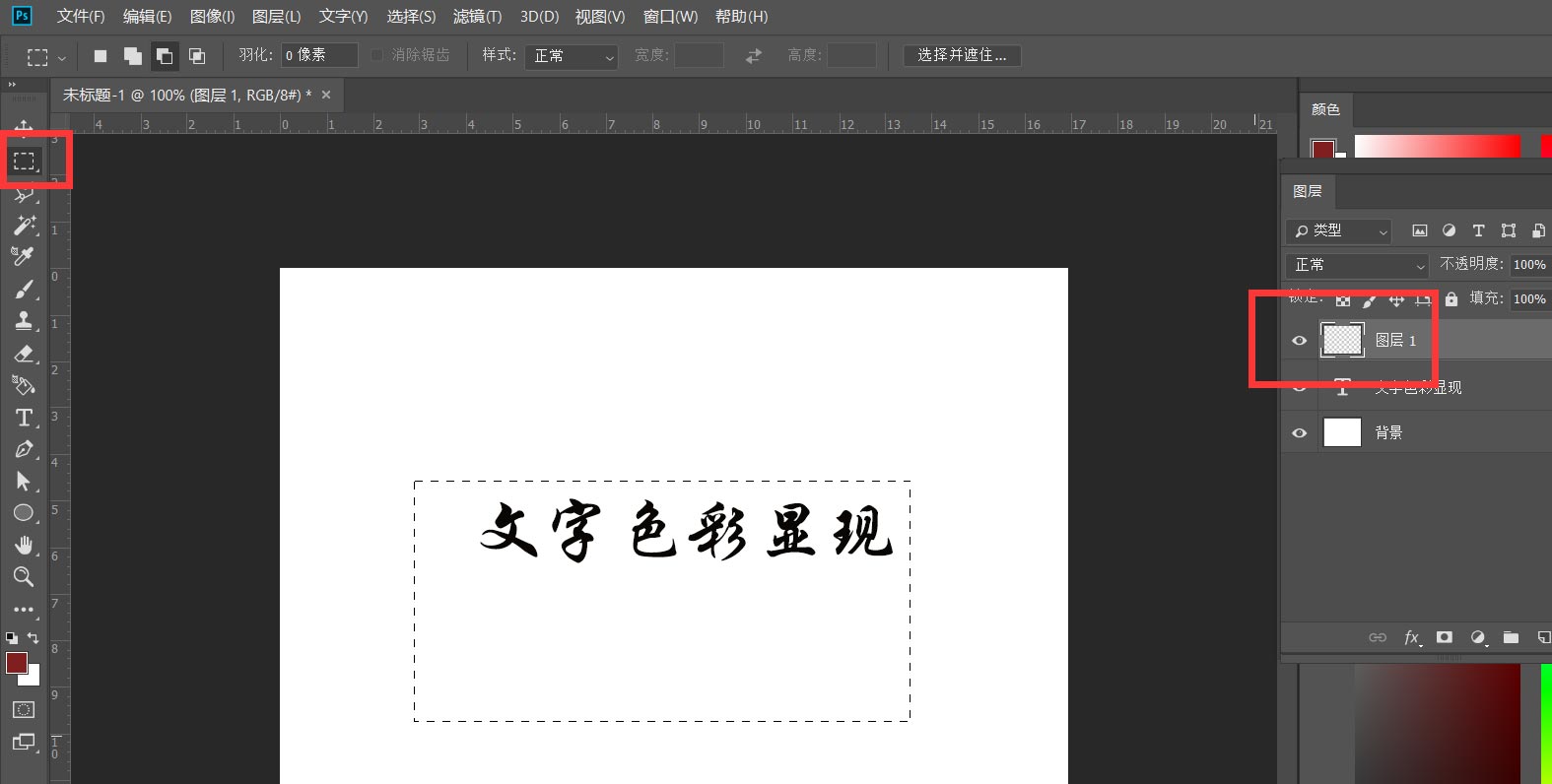The image size is (1552, 784).
Task: Choose New Selection mode button
Action: pos(101,56)
